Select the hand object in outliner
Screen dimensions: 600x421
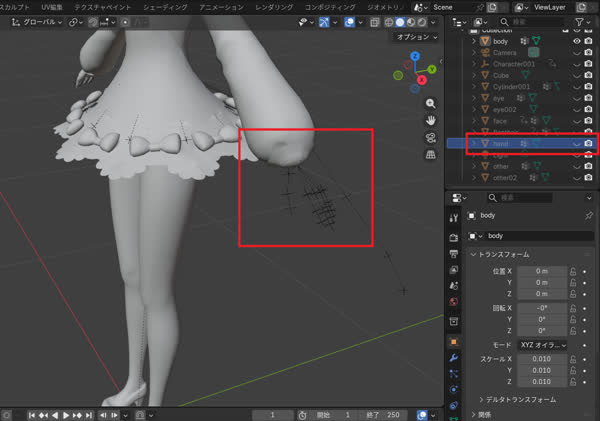500,144
